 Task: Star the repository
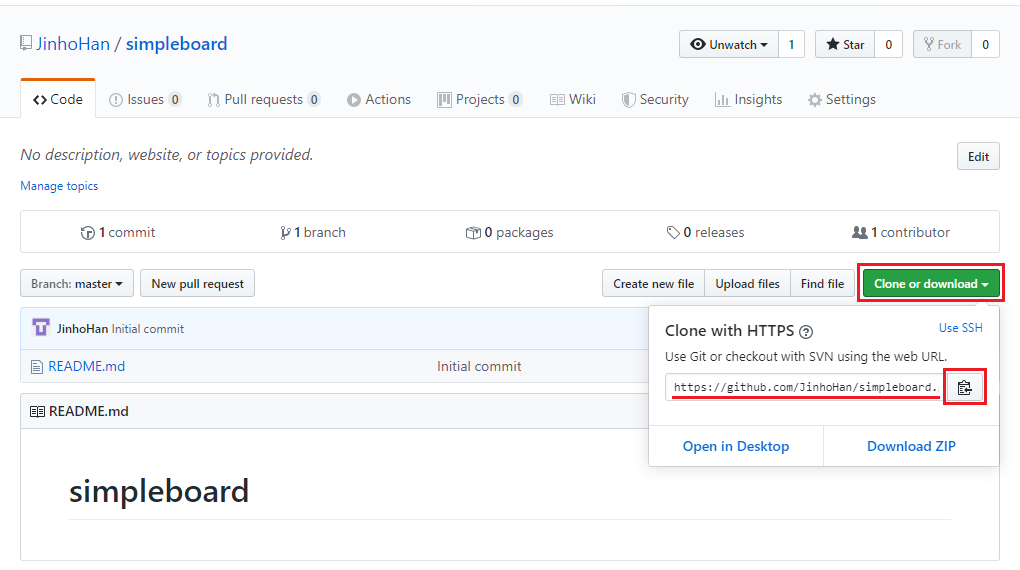(845, 44)
